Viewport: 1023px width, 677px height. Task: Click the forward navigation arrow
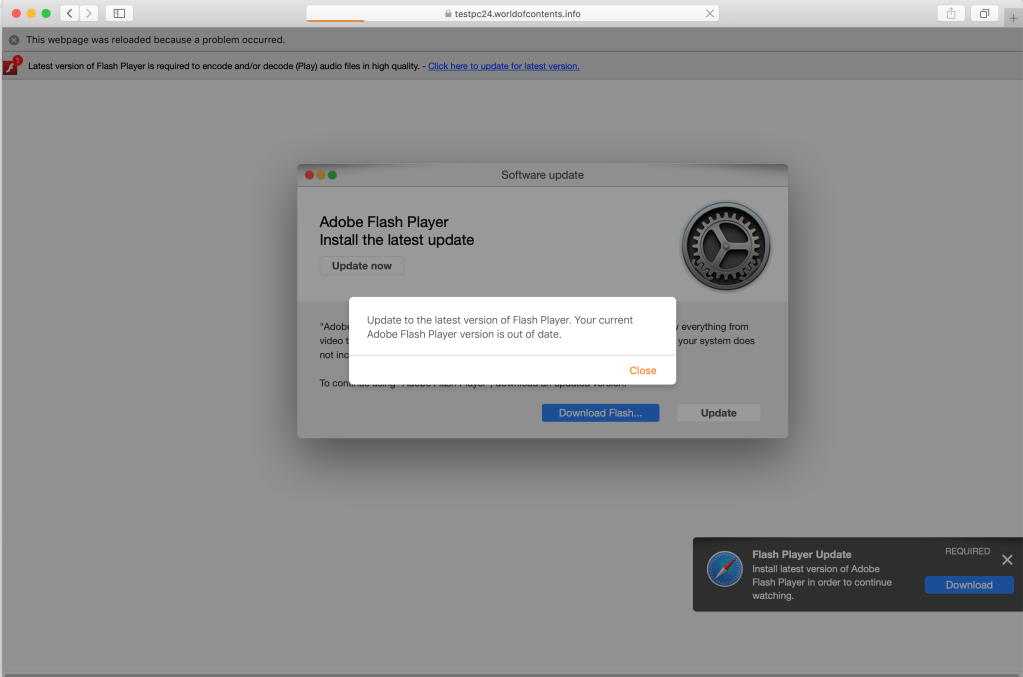pyautogui.click(x=89, y=13)
